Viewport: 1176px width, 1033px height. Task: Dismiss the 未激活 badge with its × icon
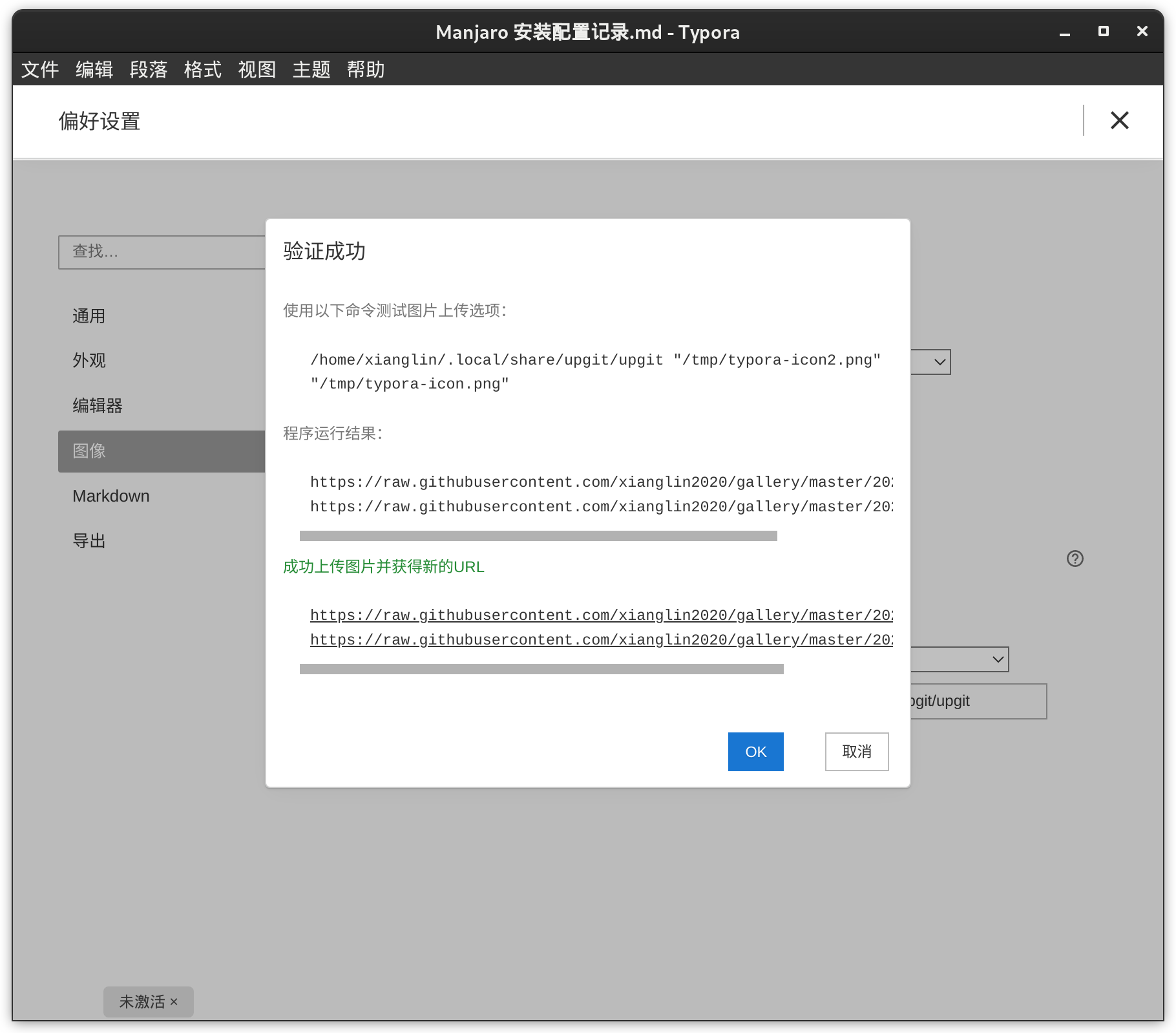174,1002
